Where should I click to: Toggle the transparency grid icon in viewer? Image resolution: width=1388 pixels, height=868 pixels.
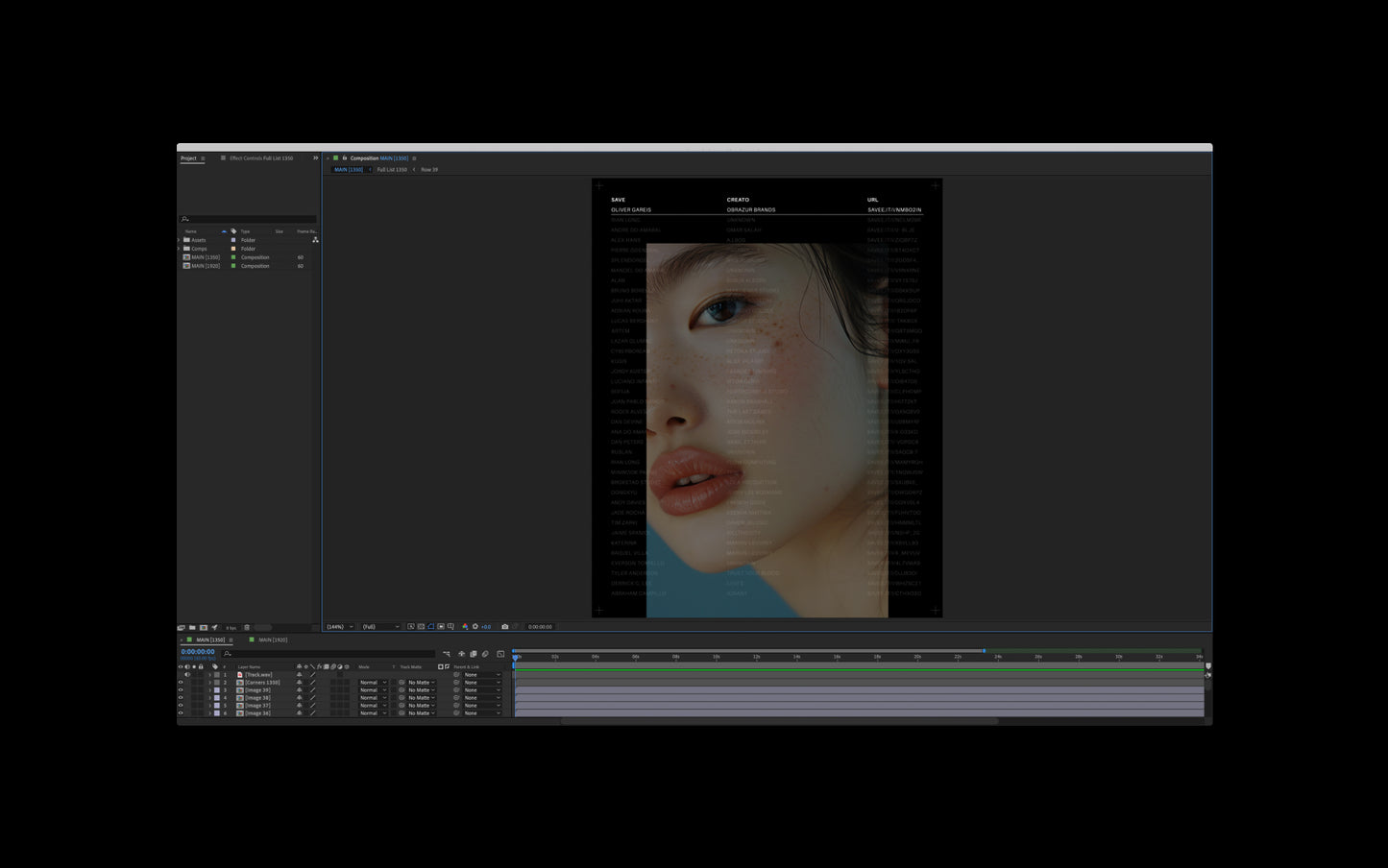(x=421, y=626)
